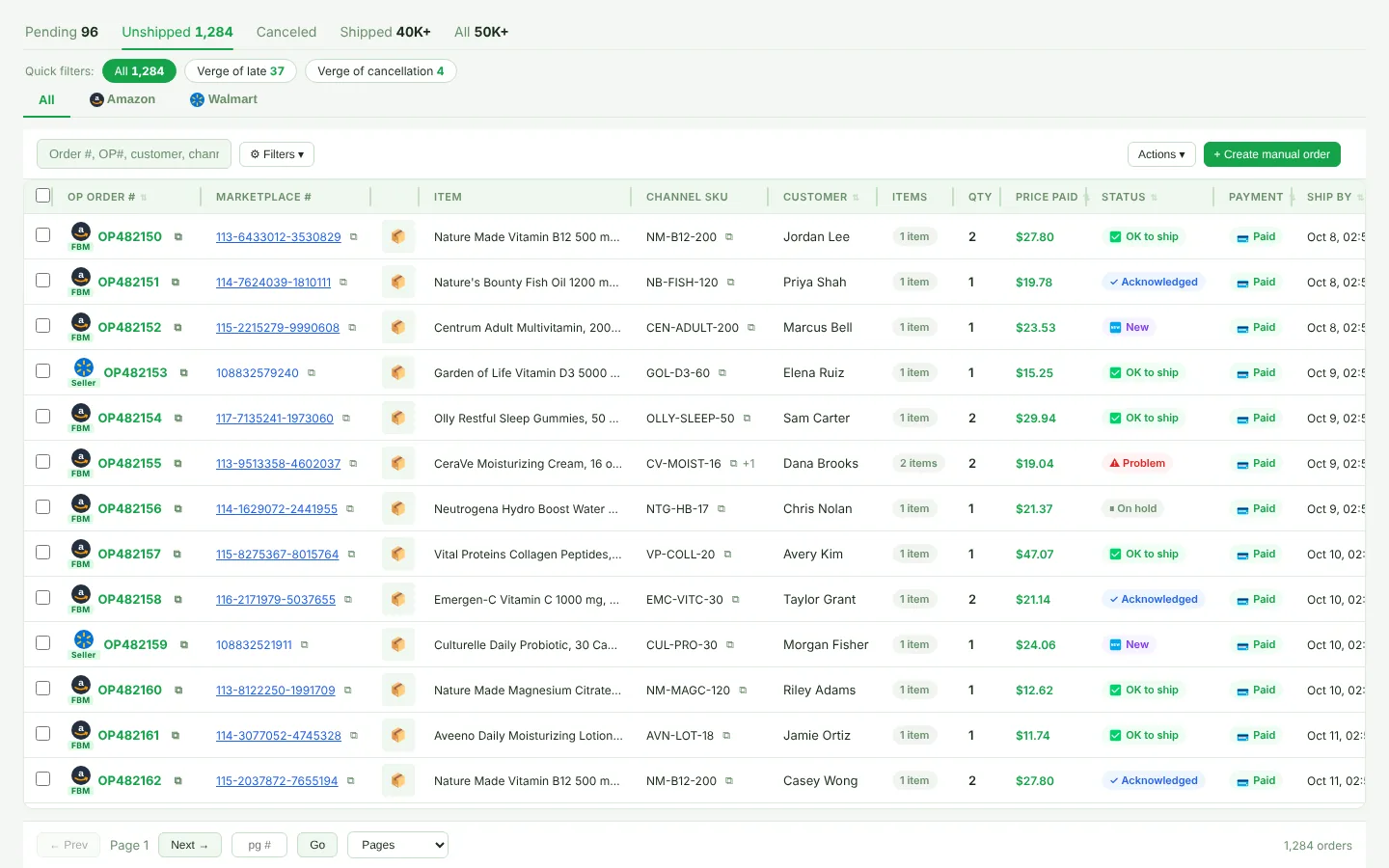Copy channel SKU NB-FISH-120
This screenshot has height=868, width=1389.
pos(731,283)
